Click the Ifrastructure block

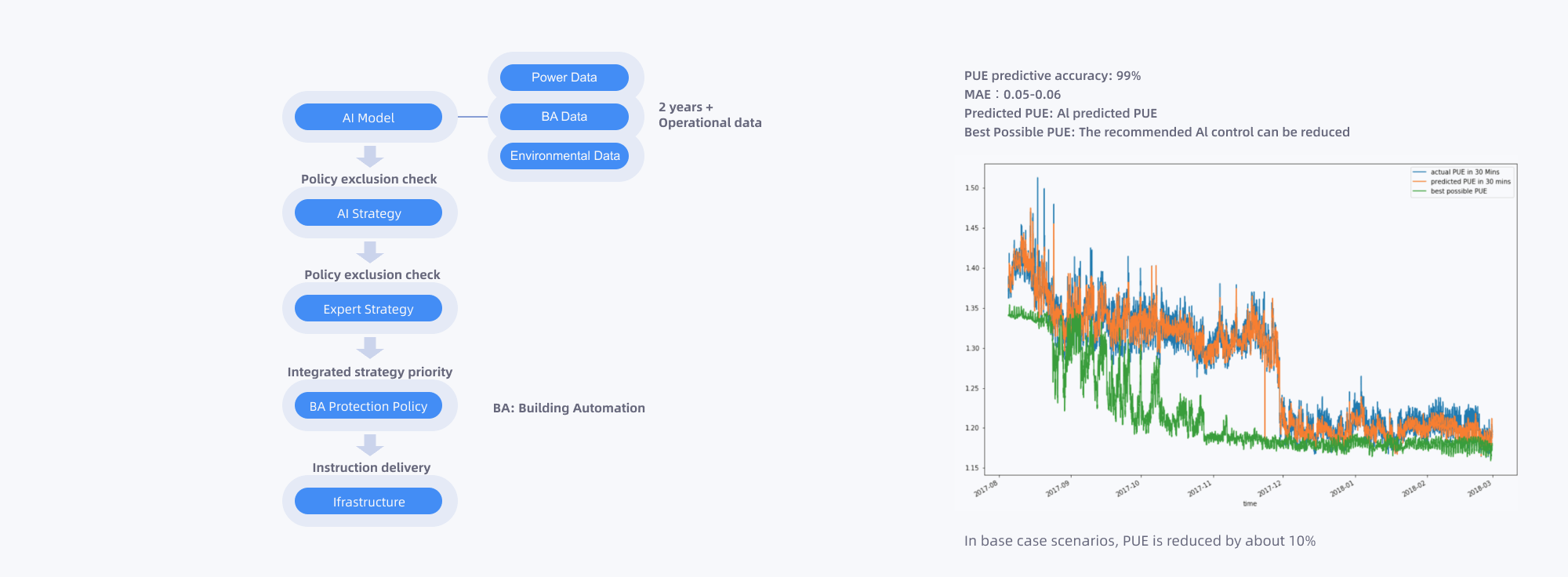point(368,502)
